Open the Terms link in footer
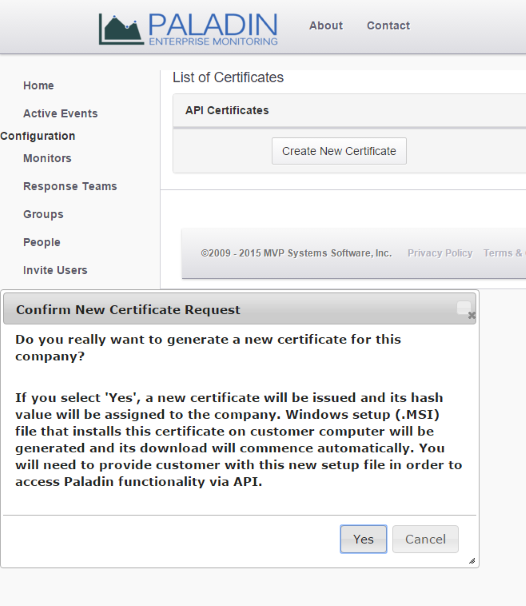 pos(504,253)
